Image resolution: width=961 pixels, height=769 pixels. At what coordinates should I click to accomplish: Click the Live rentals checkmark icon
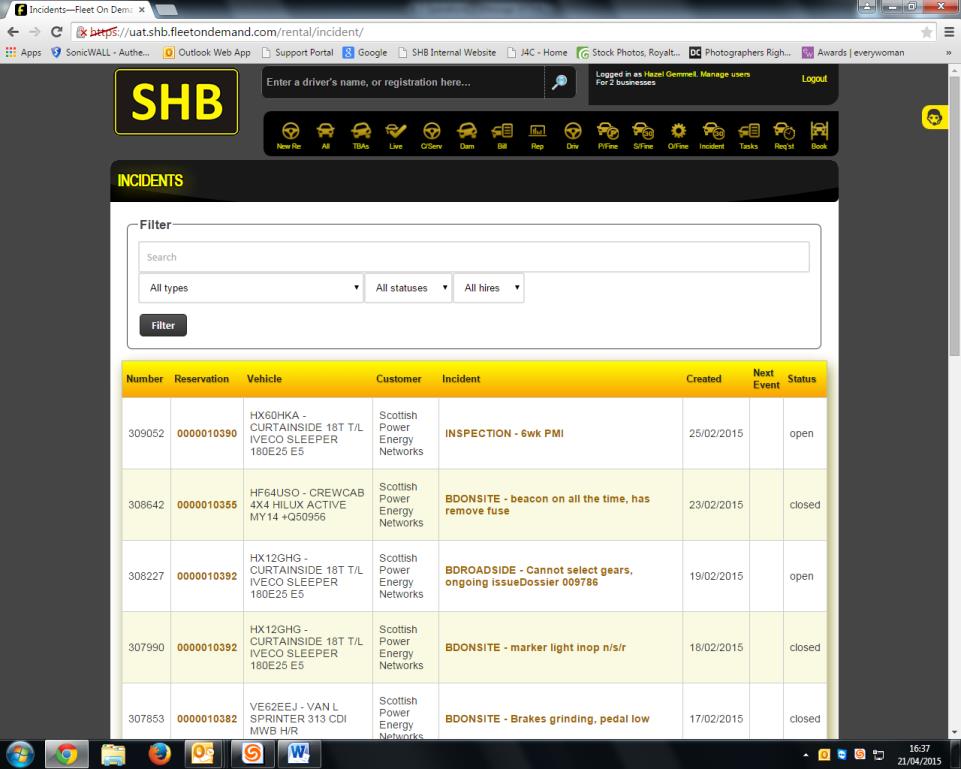pyautogui.click(x=395, y=135)
